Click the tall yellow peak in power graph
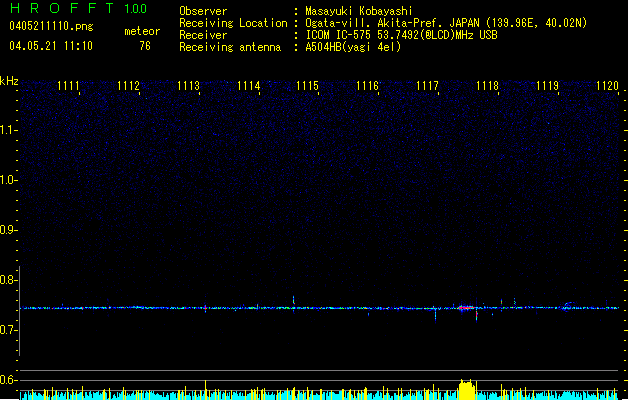The image size is (629, 400). [x=465, y=389]
